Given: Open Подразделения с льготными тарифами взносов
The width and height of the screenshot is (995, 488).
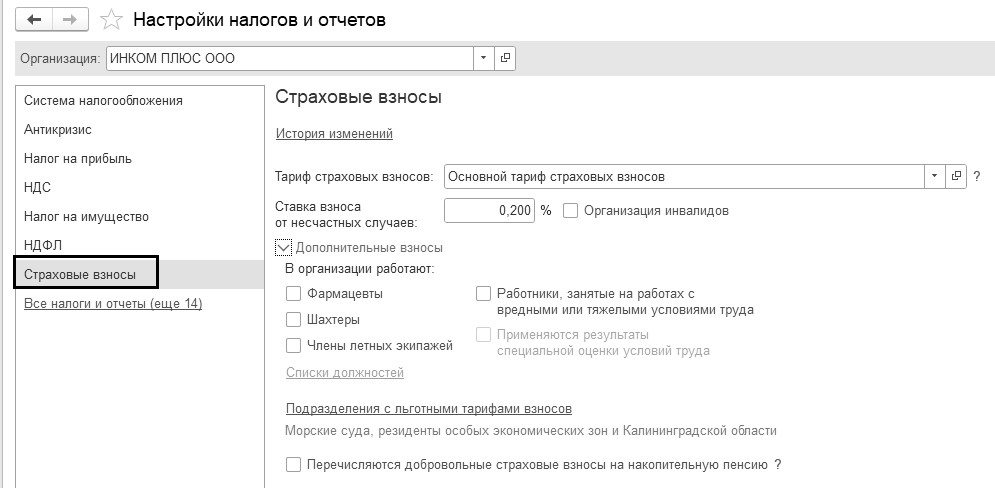Looking at the screenshot, I should point(428,409).
